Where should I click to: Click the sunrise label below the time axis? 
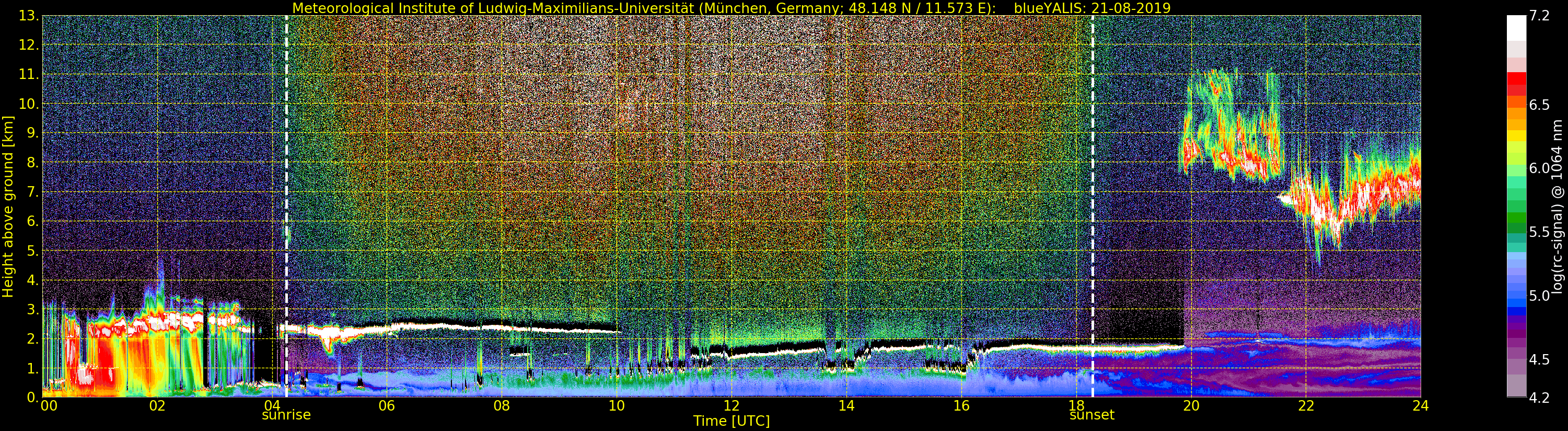[x=286, y=415]
